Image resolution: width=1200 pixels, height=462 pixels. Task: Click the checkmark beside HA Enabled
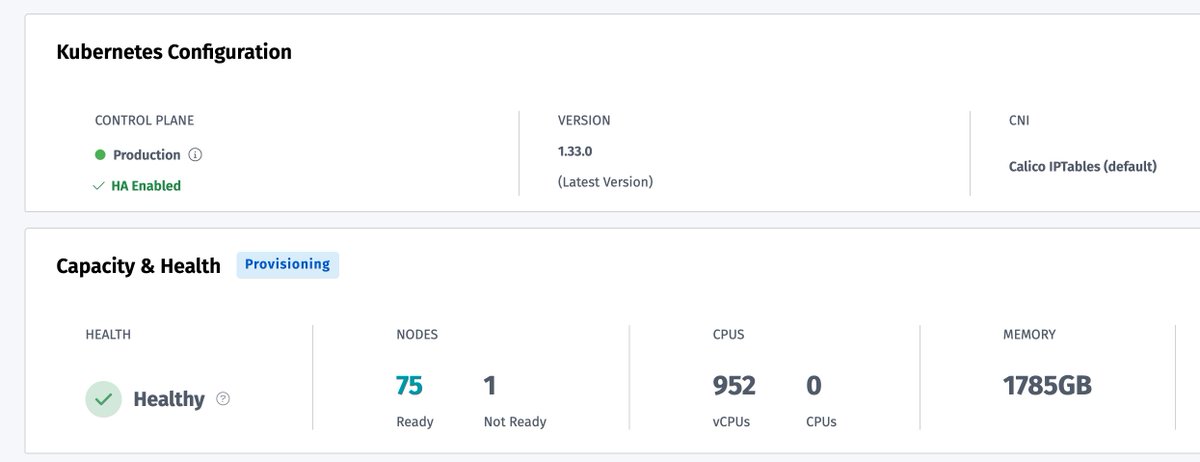(98, 186)
